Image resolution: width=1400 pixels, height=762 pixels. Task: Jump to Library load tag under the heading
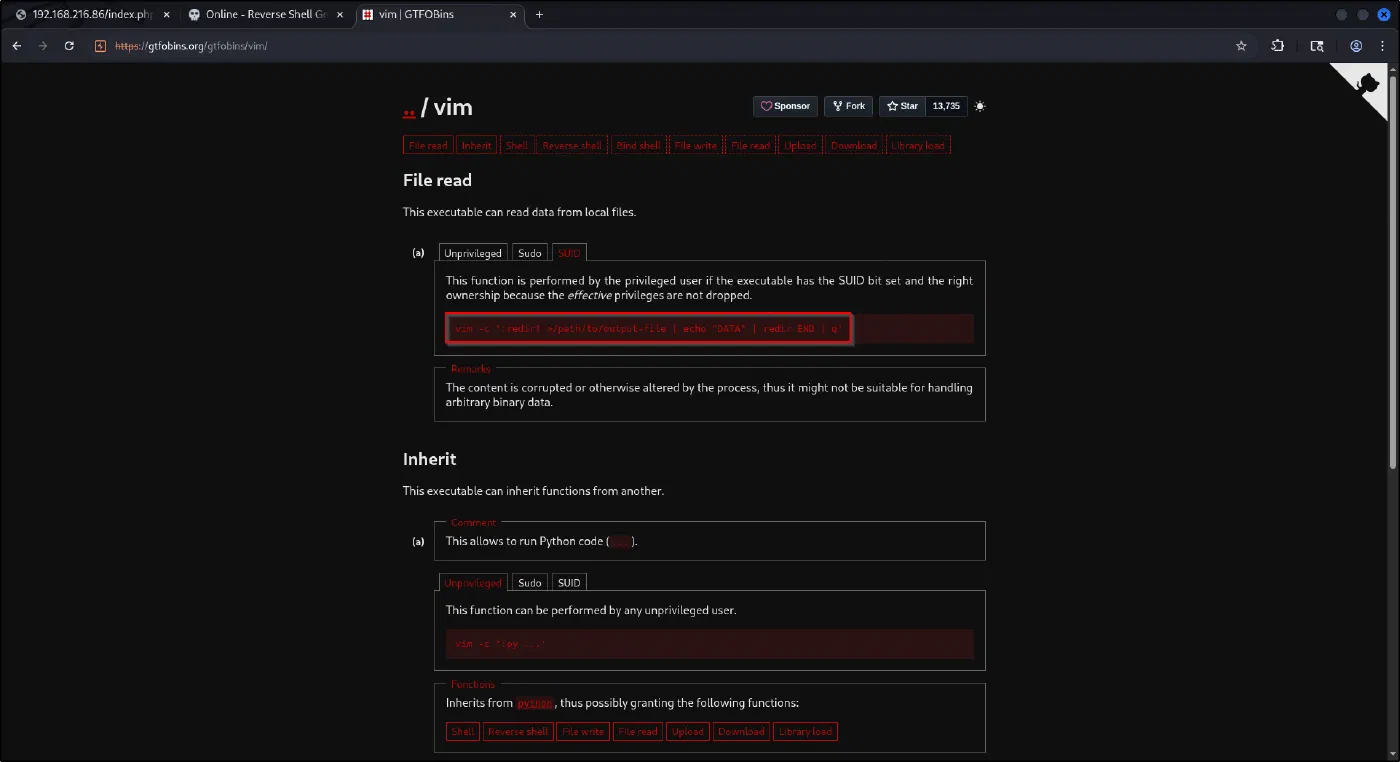point(918,145)
